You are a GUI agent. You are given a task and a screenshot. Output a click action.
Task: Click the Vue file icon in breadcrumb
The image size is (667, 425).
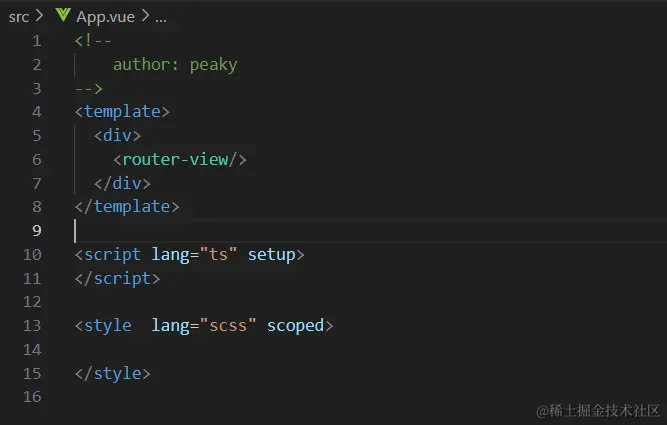pos(63,16)
